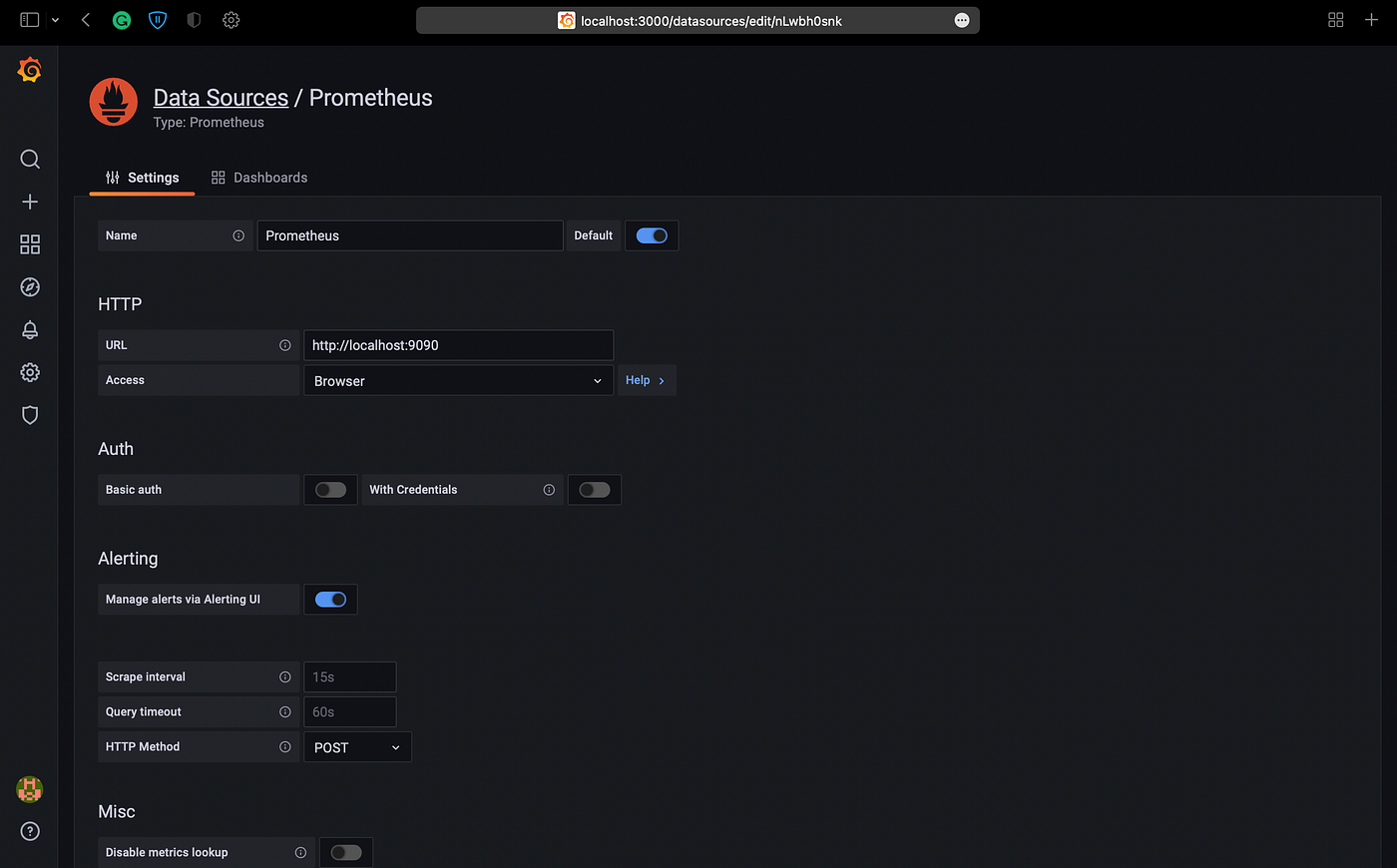Show info tooltip for HTTP Method

coord(285,746)
